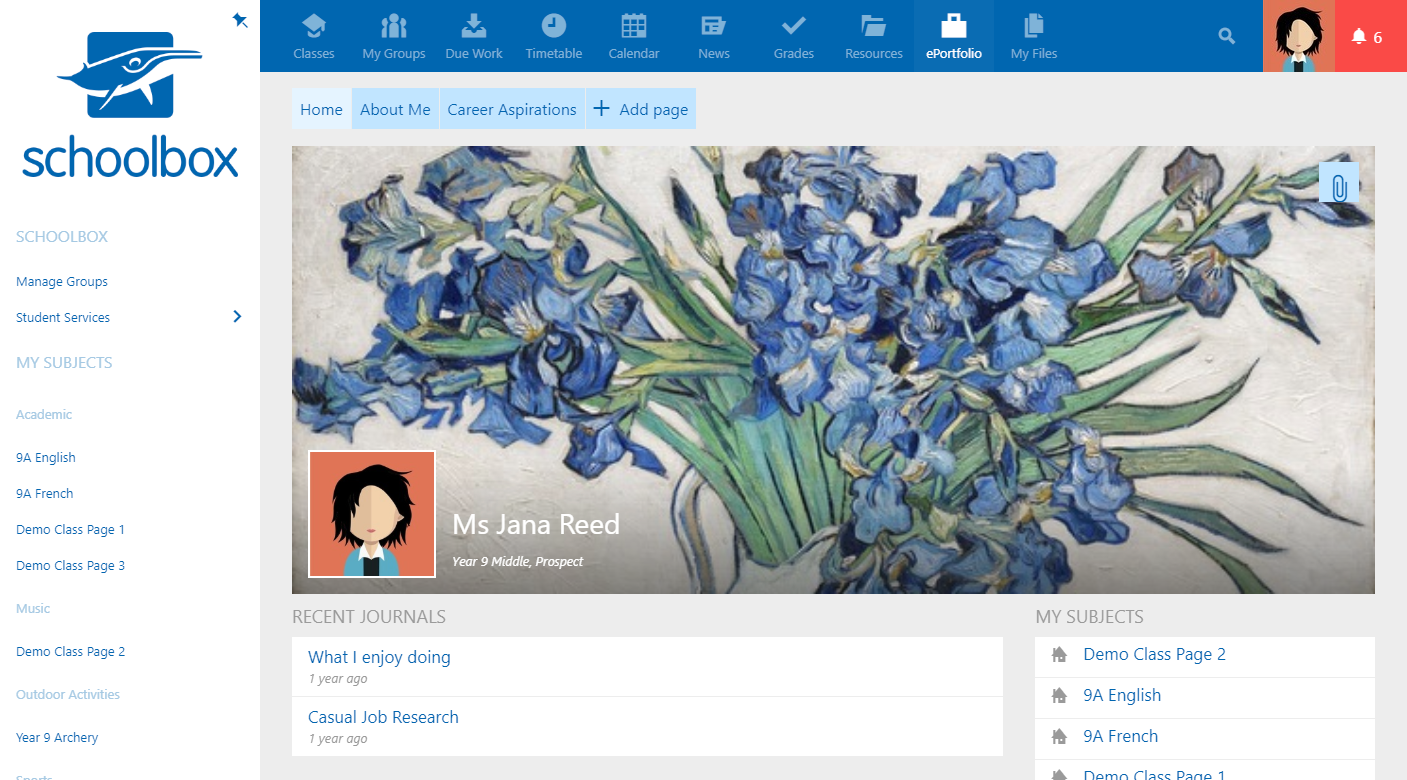
Task: Click the RECENT JOURNALS heading
Action: pos(369,617)
